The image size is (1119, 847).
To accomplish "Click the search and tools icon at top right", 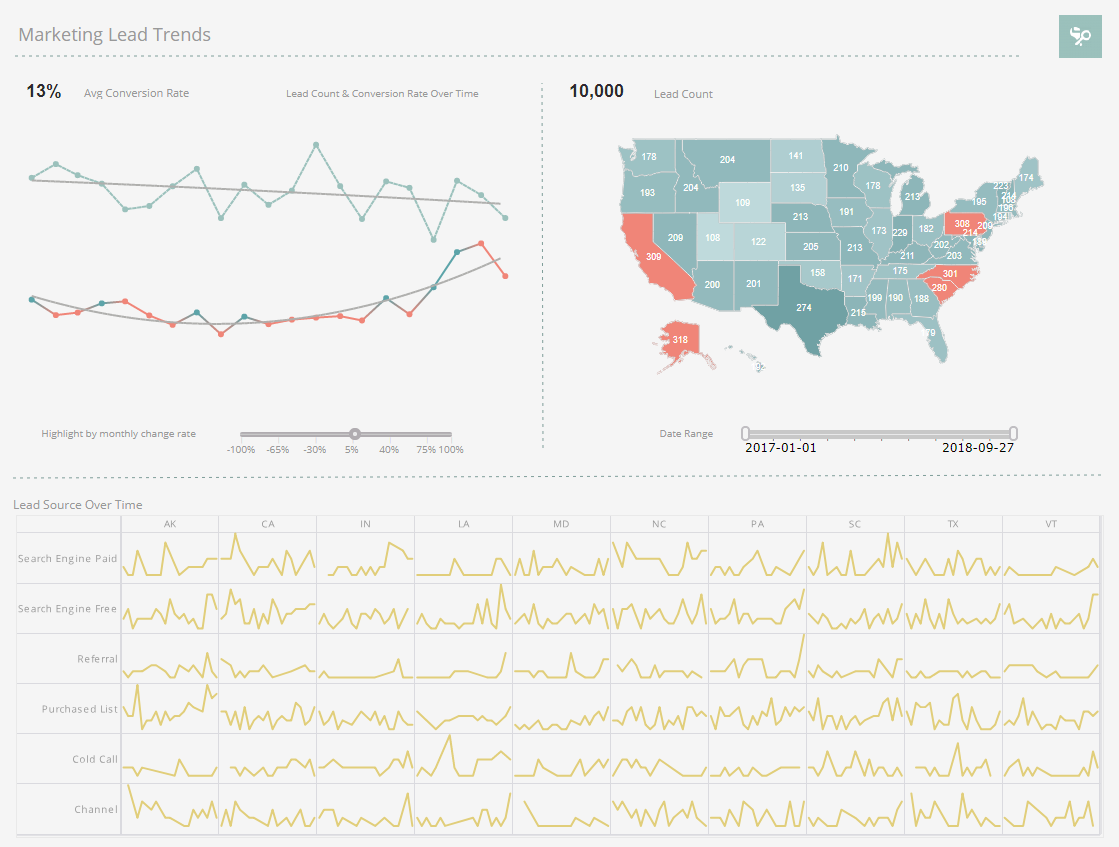I will (1080, 36).
